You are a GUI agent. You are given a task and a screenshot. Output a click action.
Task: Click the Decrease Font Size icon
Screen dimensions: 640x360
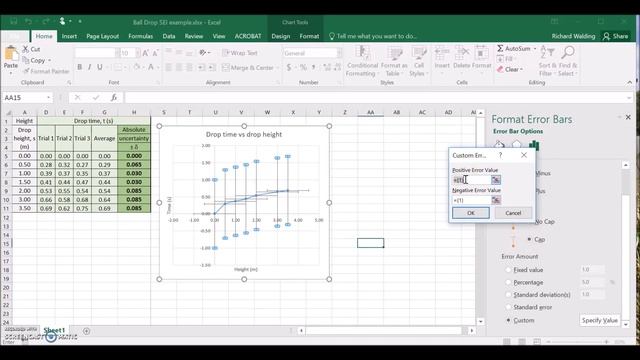(155, 53)
